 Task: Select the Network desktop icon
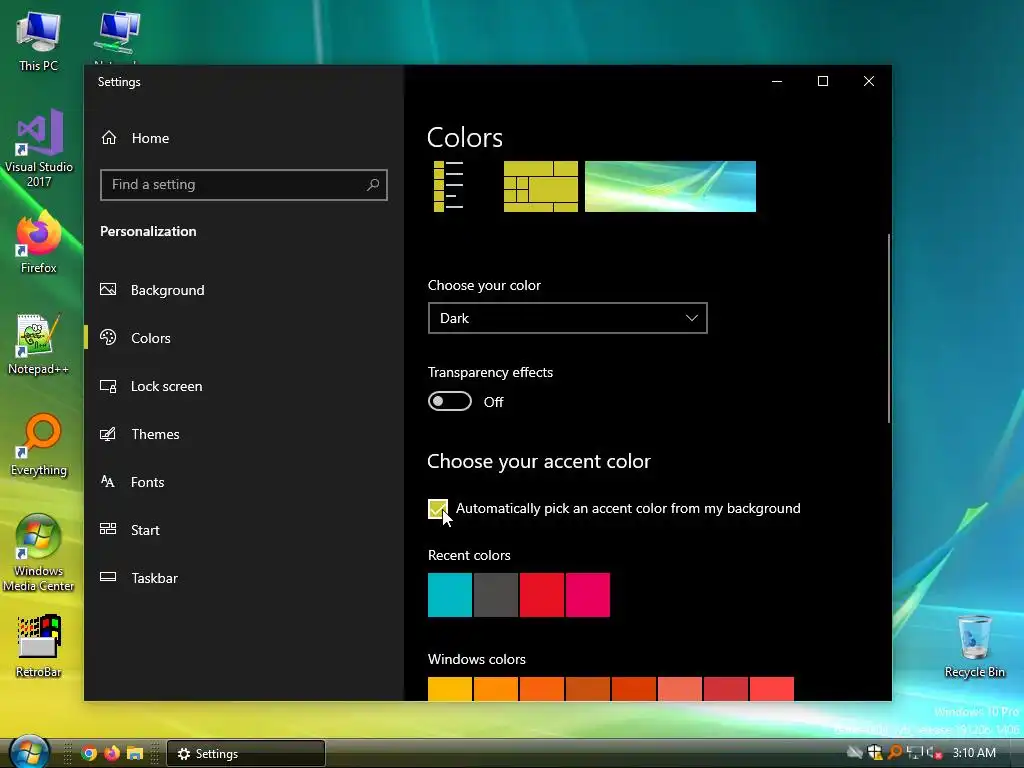116,36
